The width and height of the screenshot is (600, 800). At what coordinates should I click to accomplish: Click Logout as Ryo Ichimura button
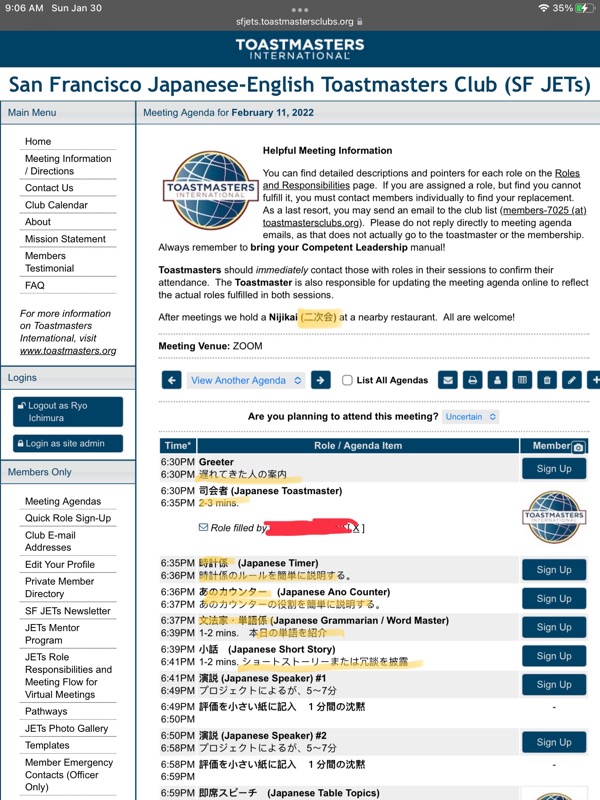pyautogui.click(x=68, y=411)
